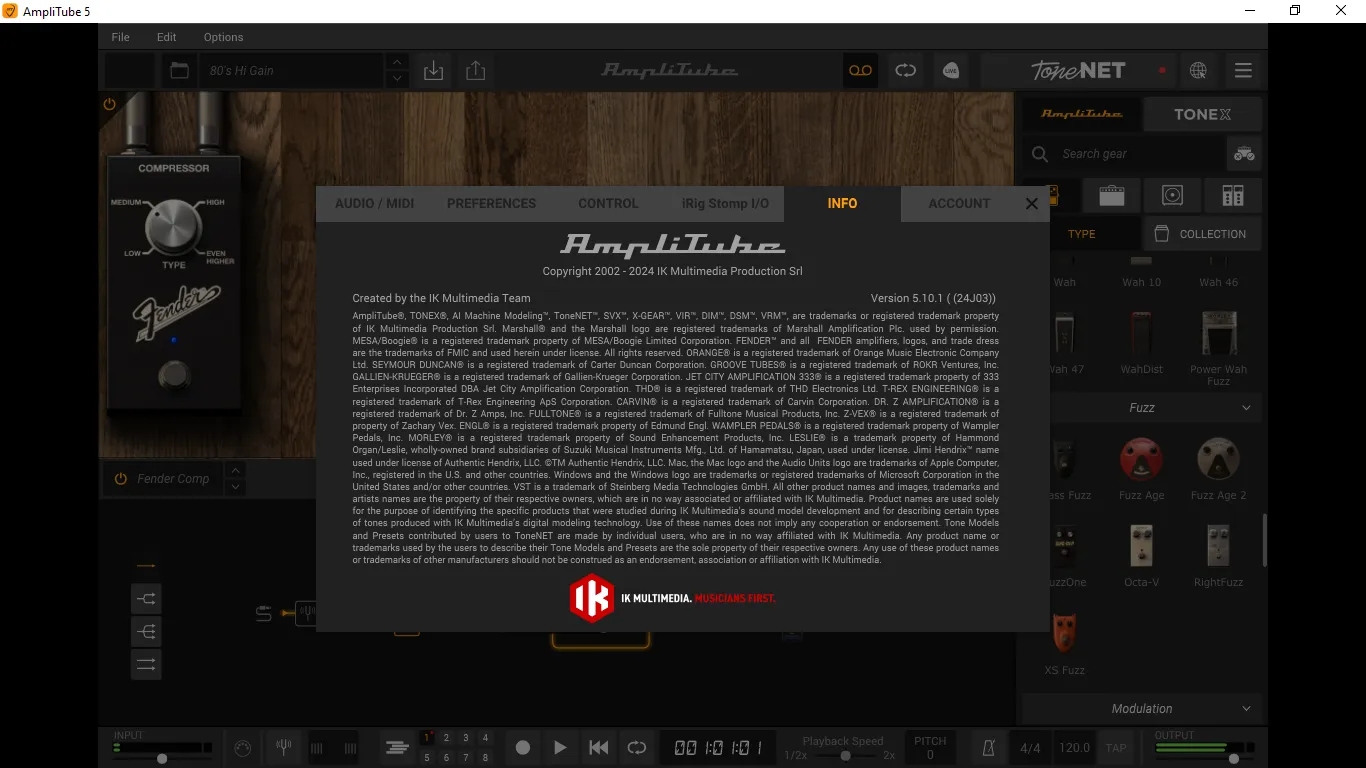The height and width of the screenshot is (768, 1366).
Task: Open the tuner fork icon
Action: (283, 747)
